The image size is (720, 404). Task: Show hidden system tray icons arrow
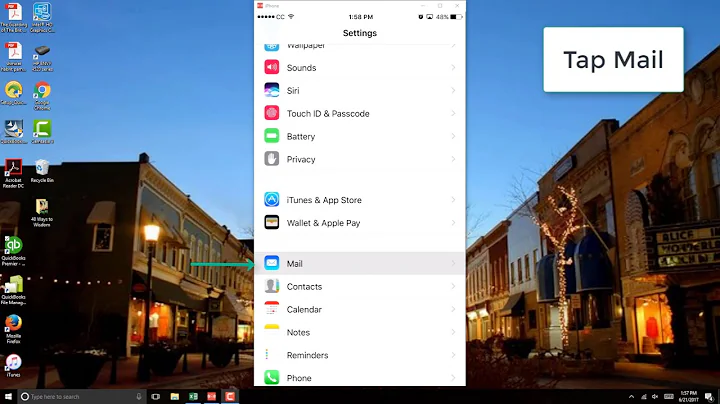coord(631,397)
